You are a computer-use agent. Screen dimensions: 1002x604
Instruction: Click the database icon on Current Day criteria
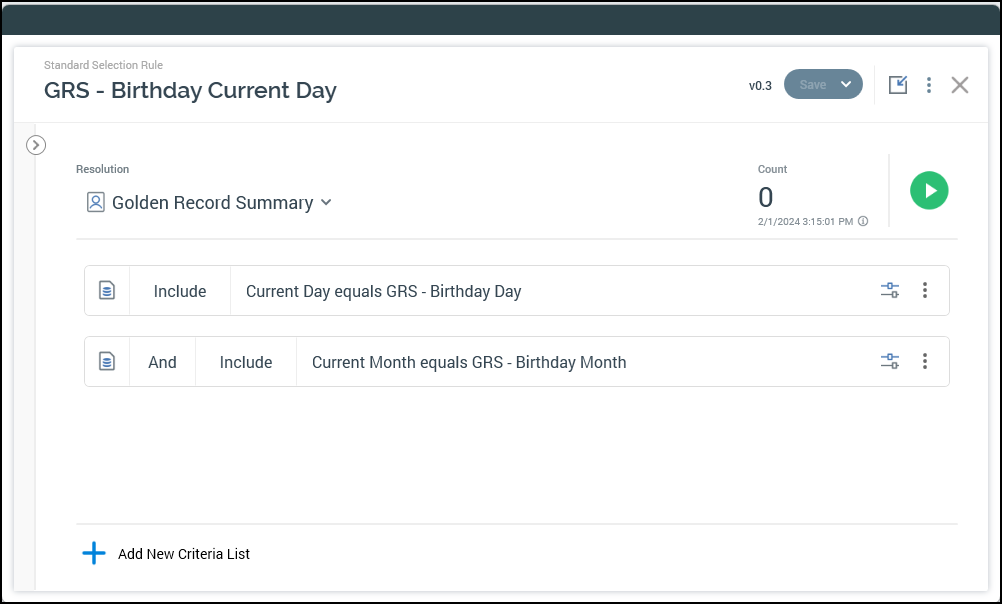click(x=107, y=291)
